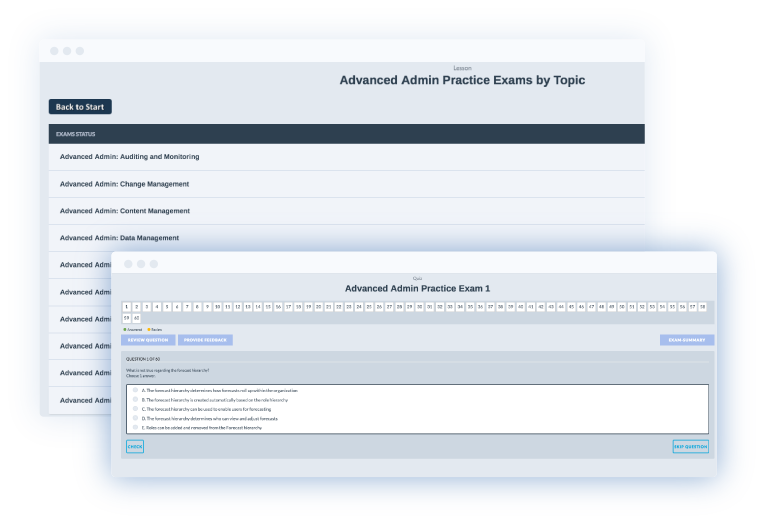784x516 pixels.
Task: Jump to question 58 in navigator
Action: [702, 306]
